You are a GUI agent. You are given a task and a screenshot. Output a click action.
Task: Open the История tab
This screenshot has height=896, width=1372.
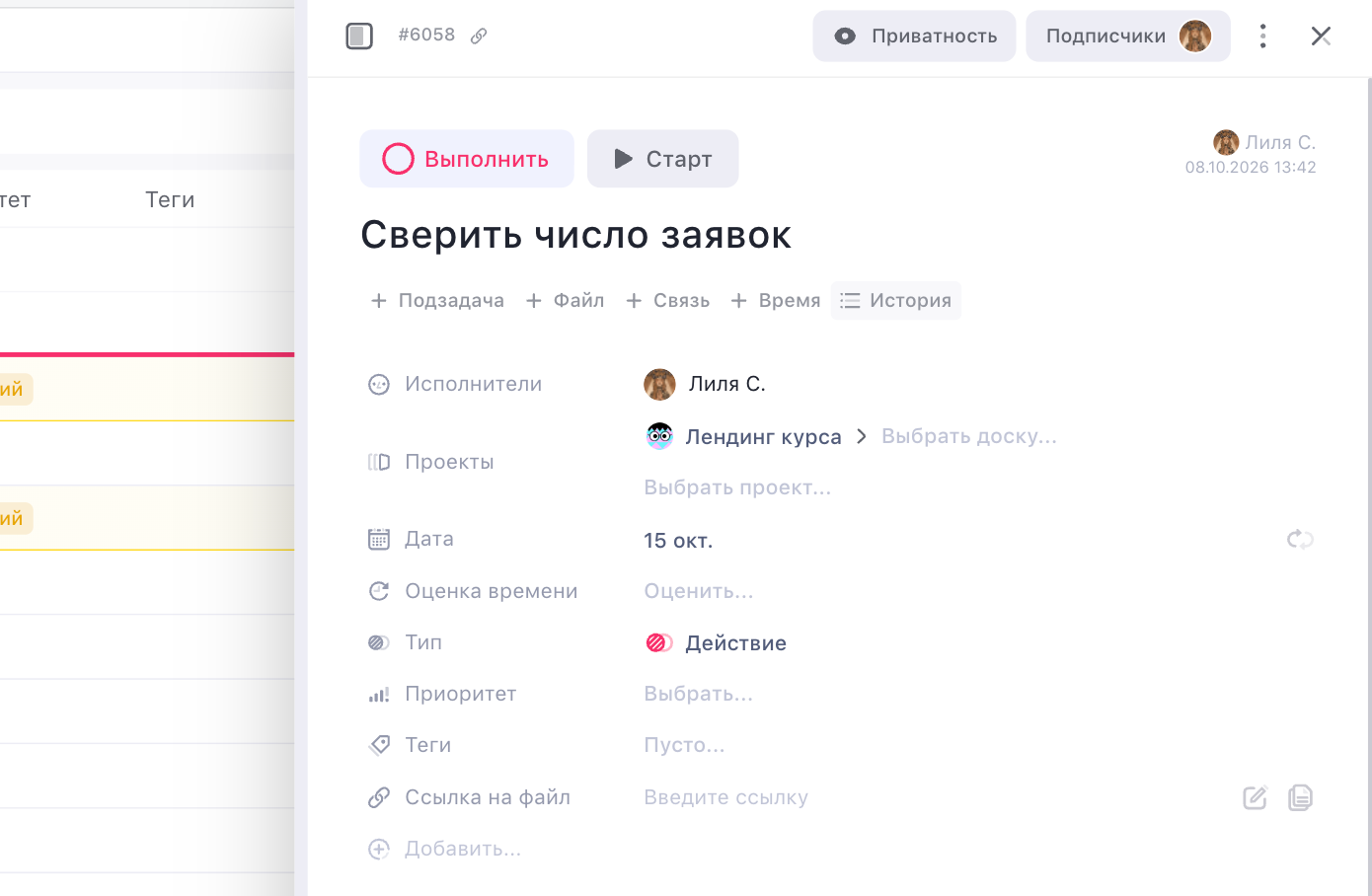point(896,301)
